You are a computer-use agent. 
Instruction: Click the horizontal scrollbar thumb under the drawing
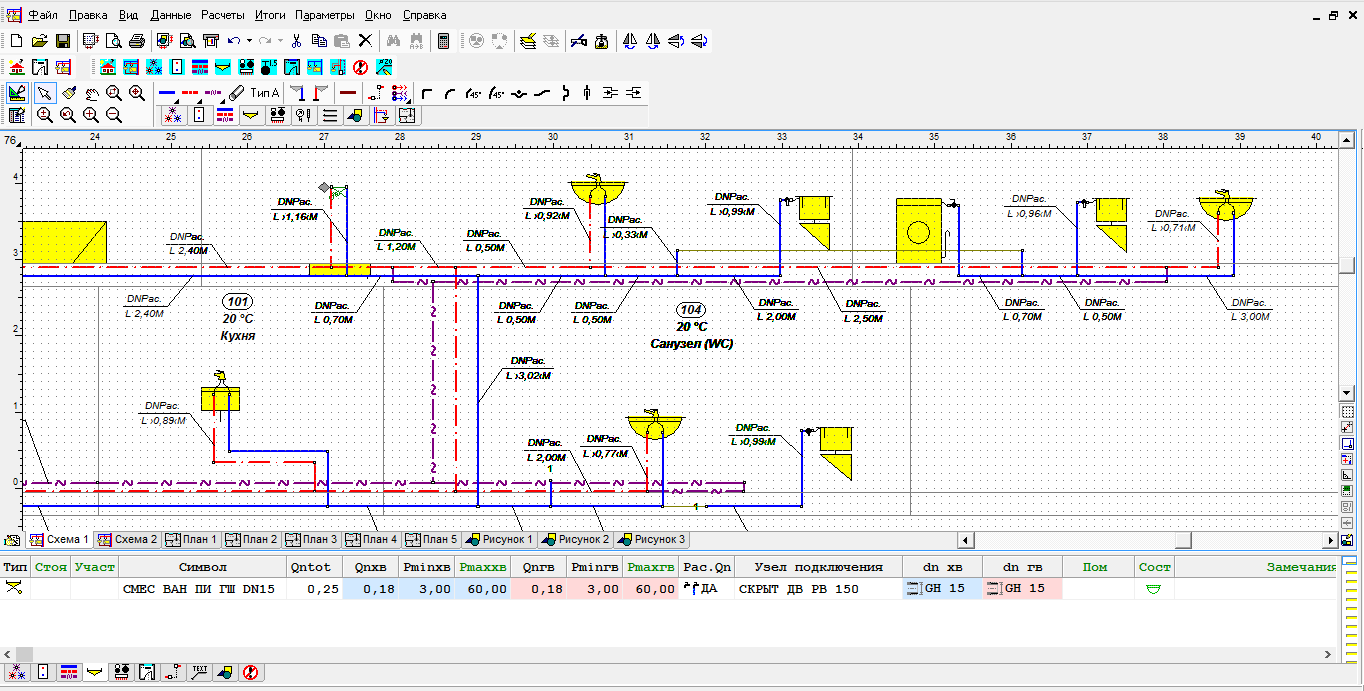1183,540
